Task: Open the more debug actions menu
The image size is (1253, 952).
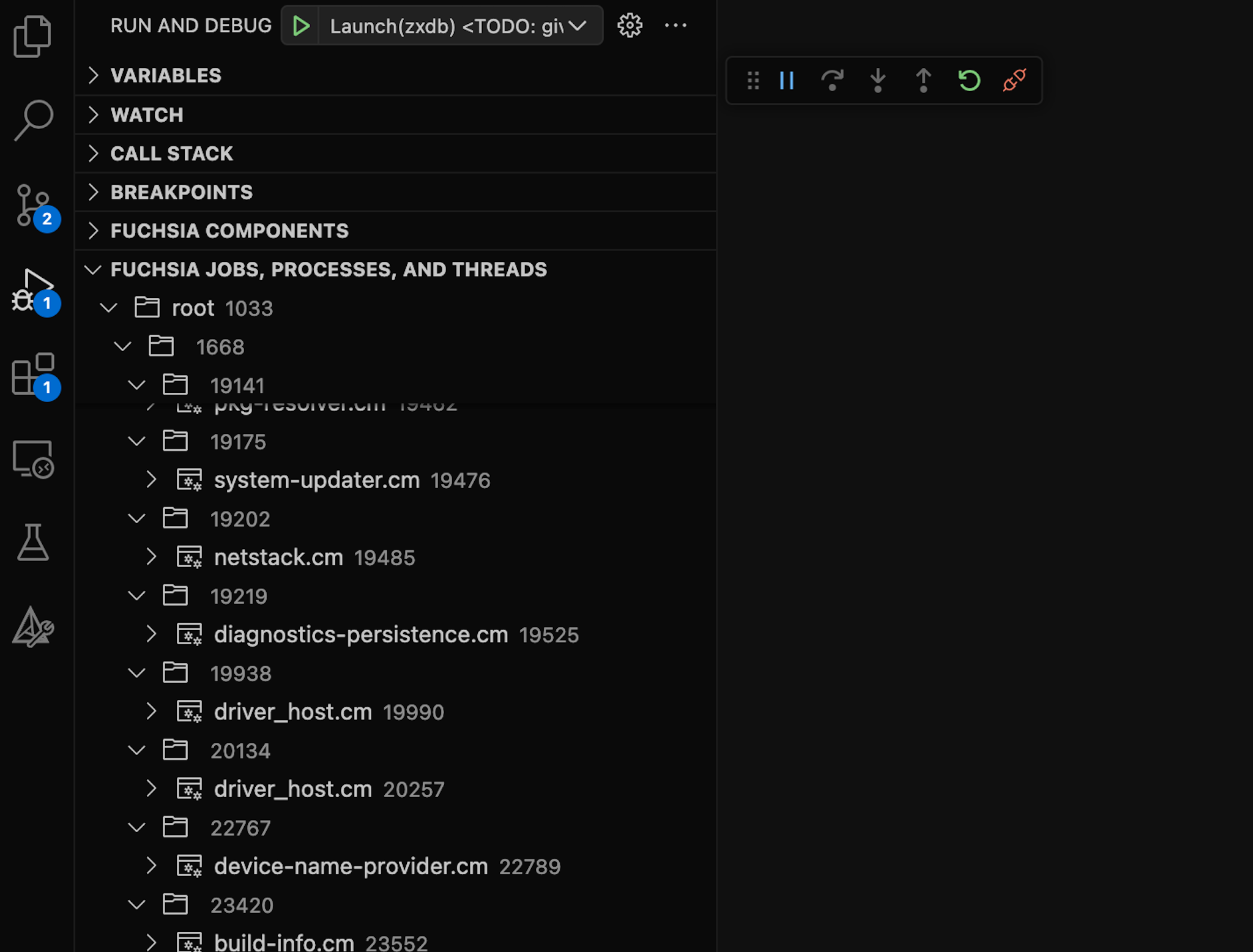Action: tap(676, 26)
